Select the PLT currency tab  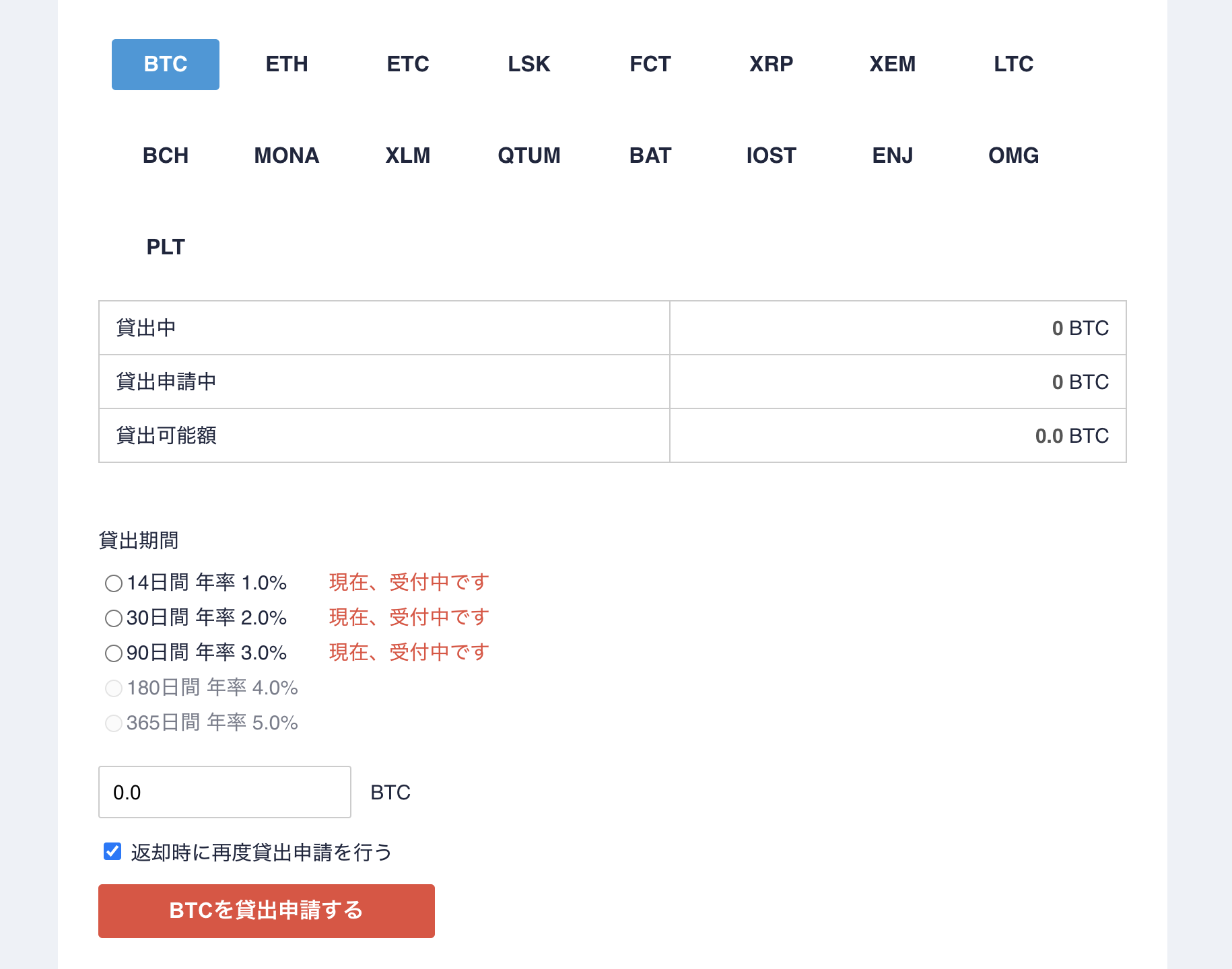(166, 247)
